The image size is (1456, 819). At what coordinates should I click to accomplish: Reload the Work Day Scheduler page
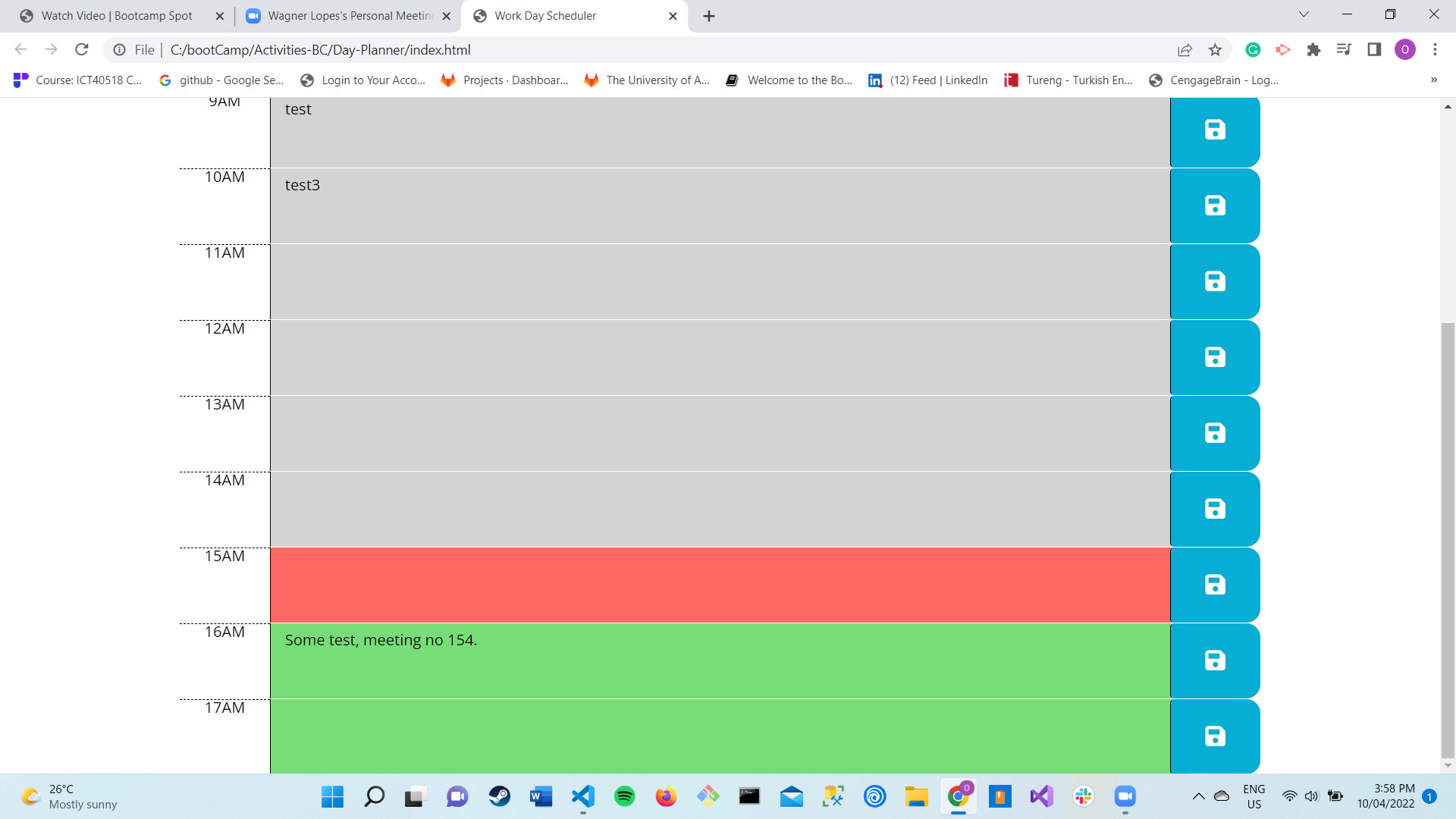click(x=82, y=49)
